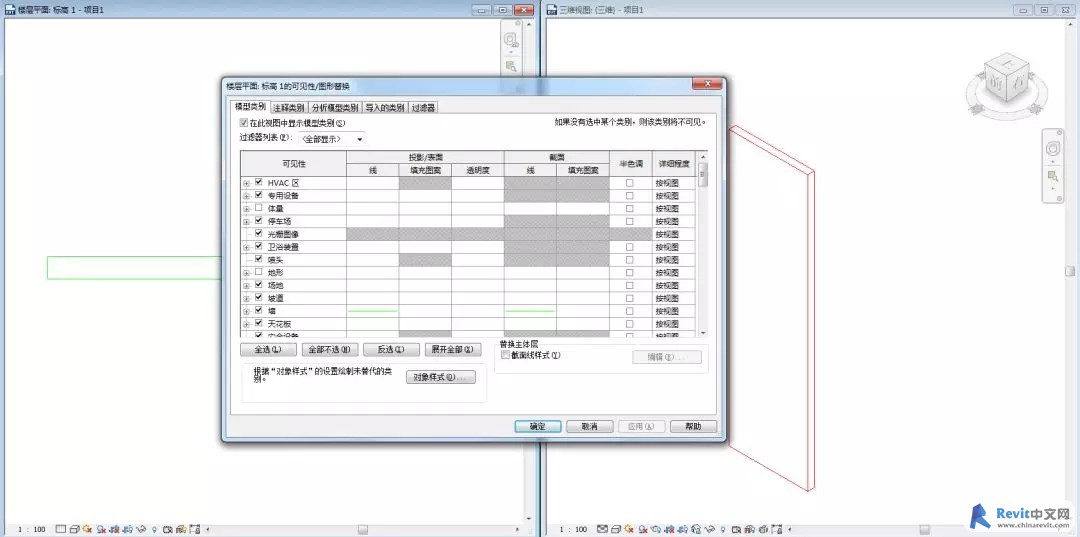Click the 取消 button

590,426
